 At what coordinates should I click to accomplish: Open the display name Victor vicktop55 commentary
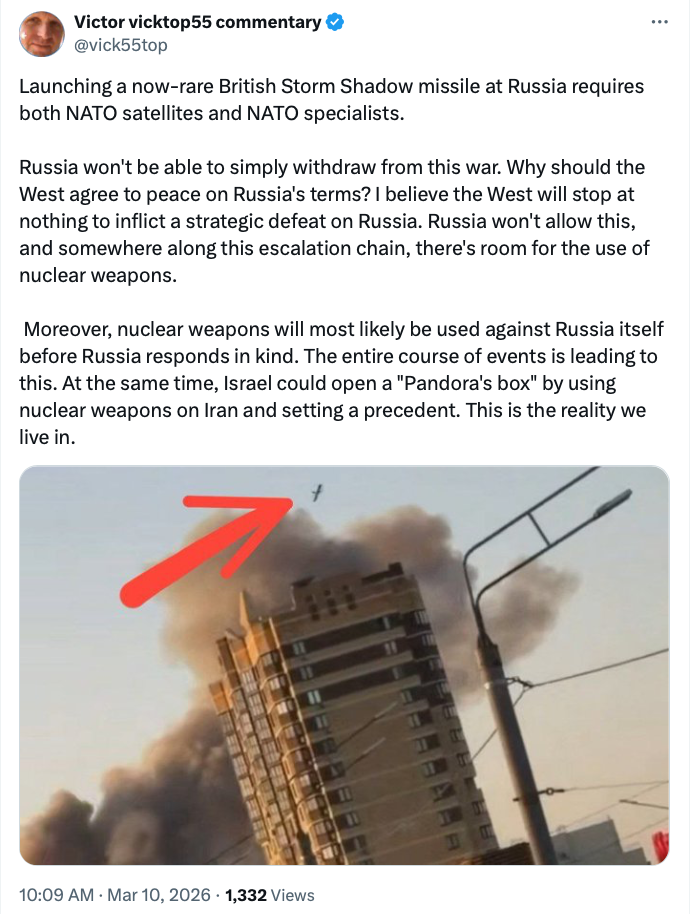[198, 22]
